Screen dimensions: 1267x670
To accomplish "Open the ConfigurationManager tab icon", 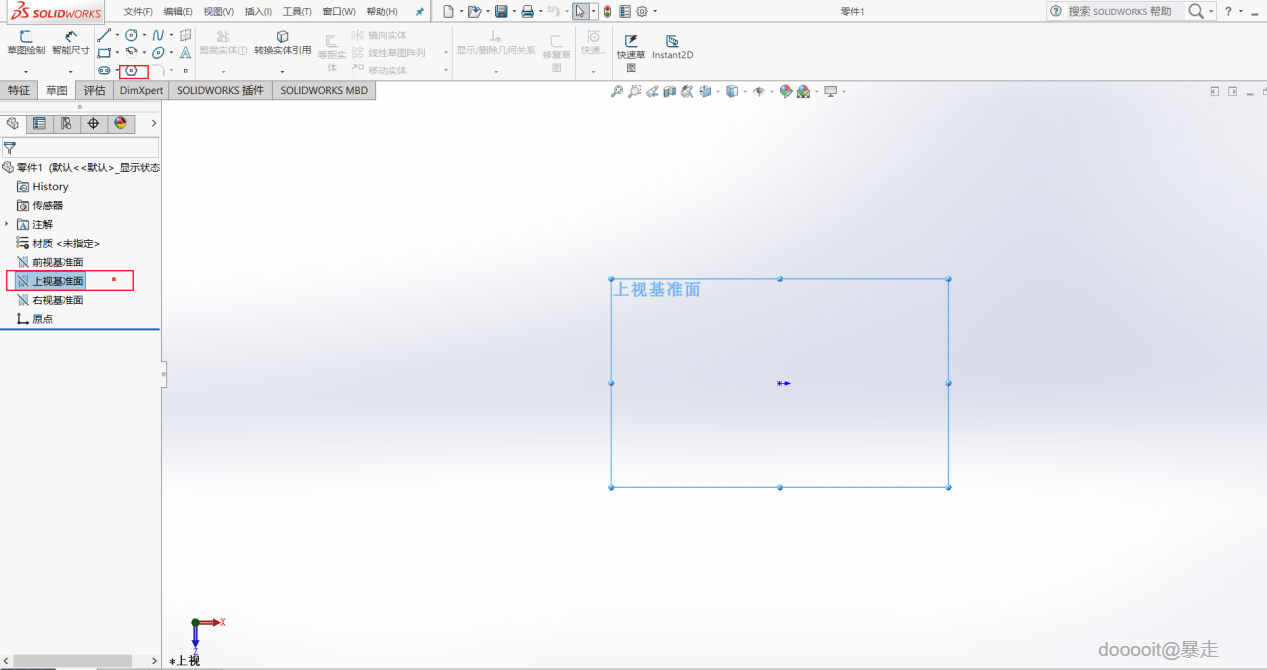I will tap(66, 123).
